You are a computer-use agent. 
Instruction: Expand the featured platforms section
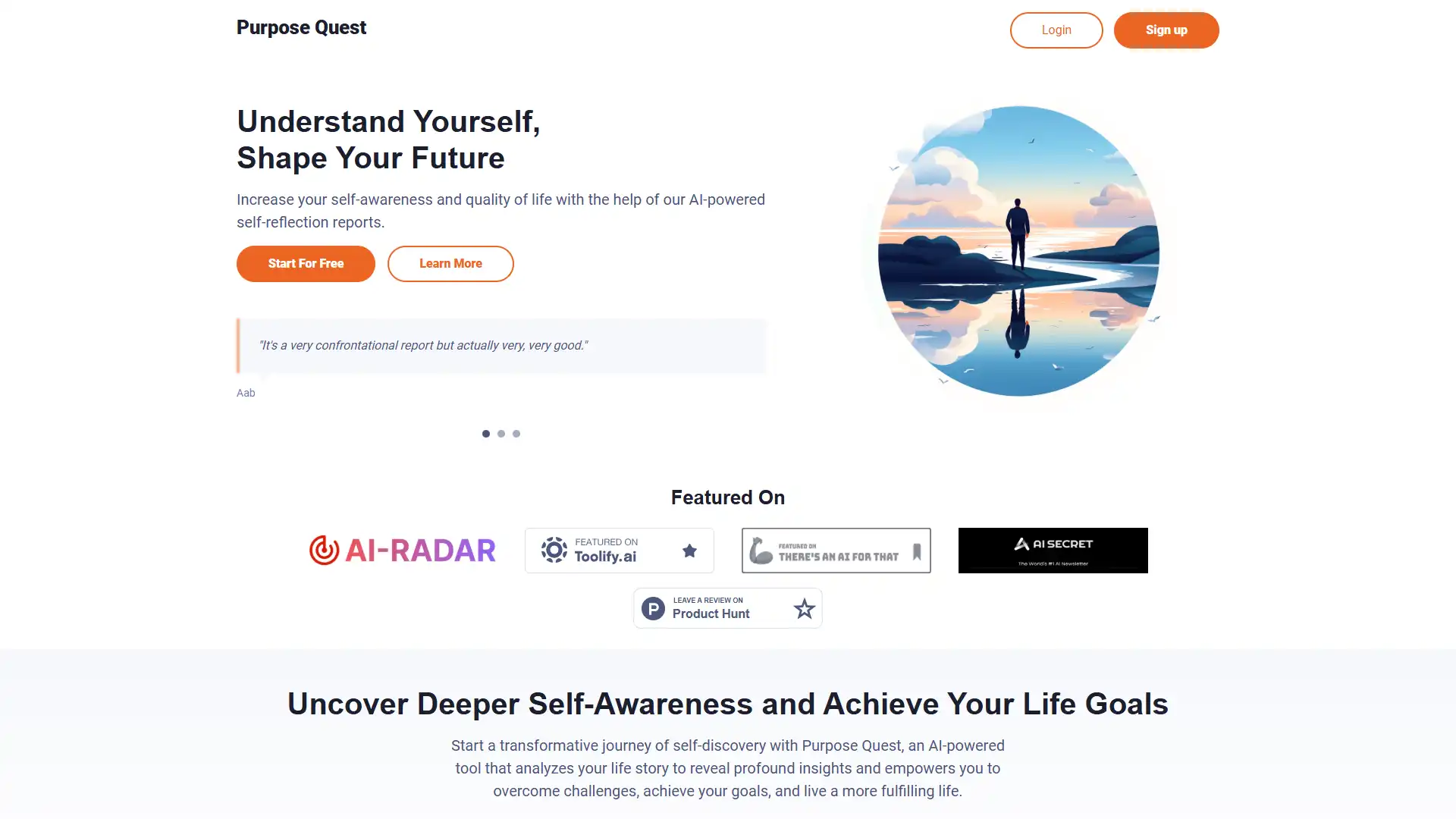pyautogui.click(x=728, y=497)
